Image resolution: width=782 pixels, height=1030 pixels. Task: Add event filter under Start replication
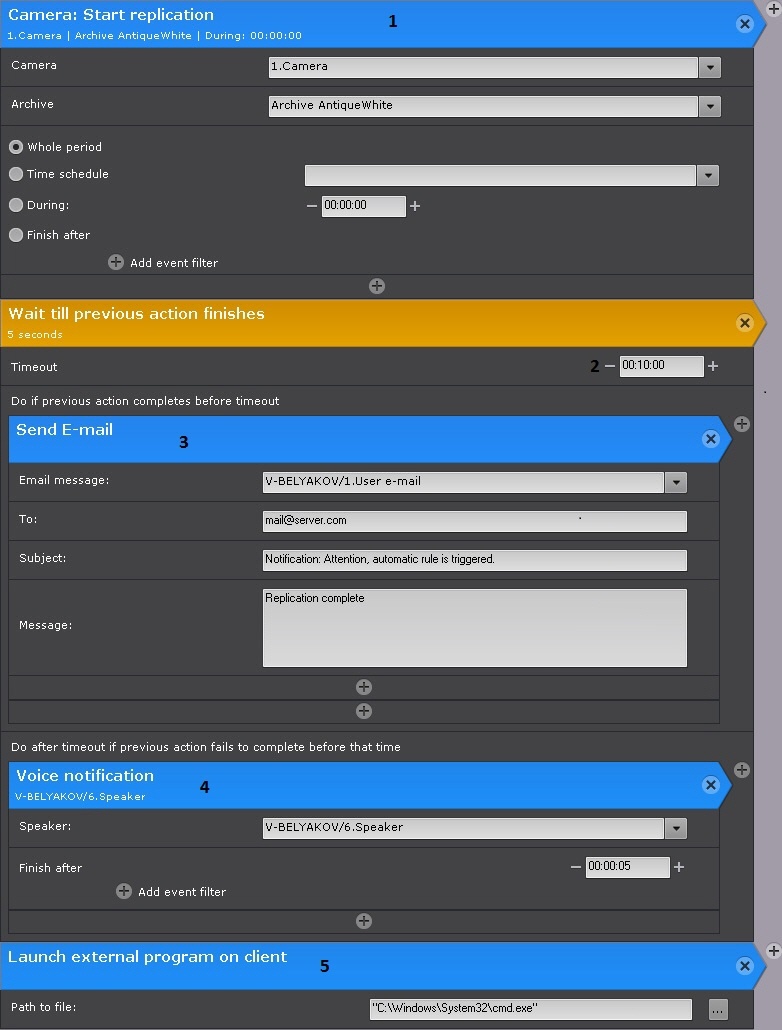[116, 262]
